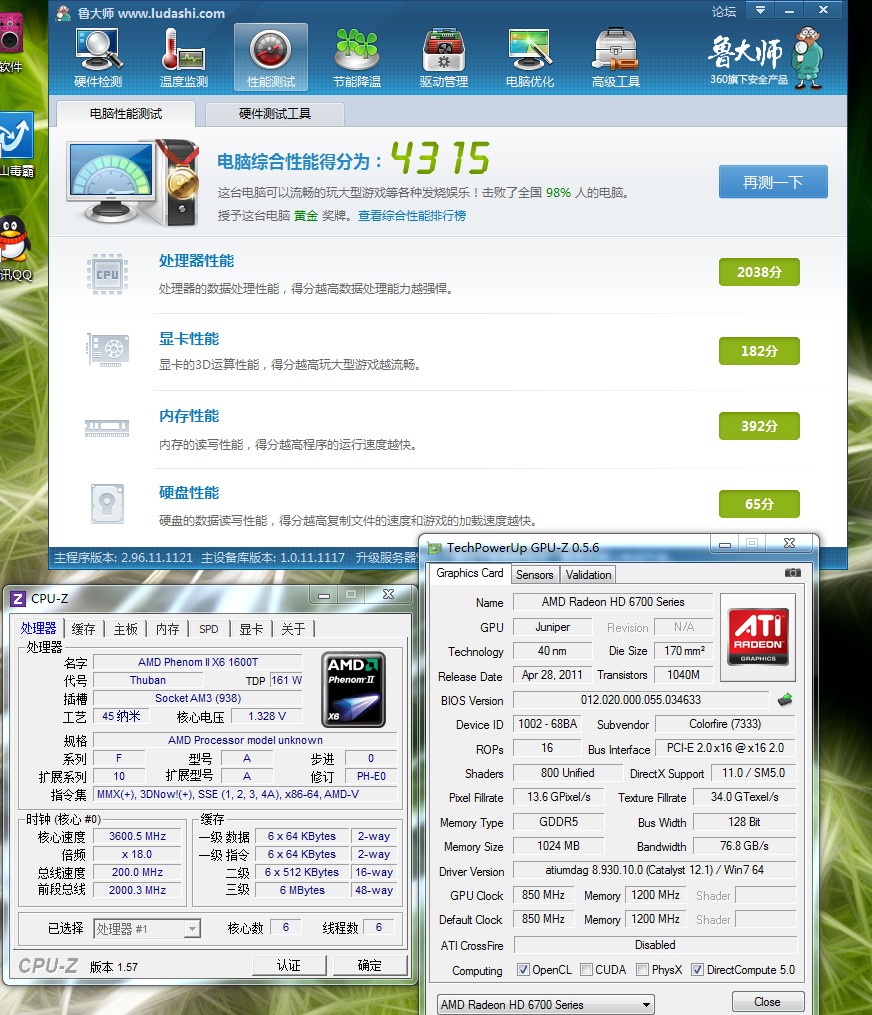Viewport: 872px width, 1015px height.
Task: Click the 65分 hard disk score badge
Action: click(x=759, y=504)
